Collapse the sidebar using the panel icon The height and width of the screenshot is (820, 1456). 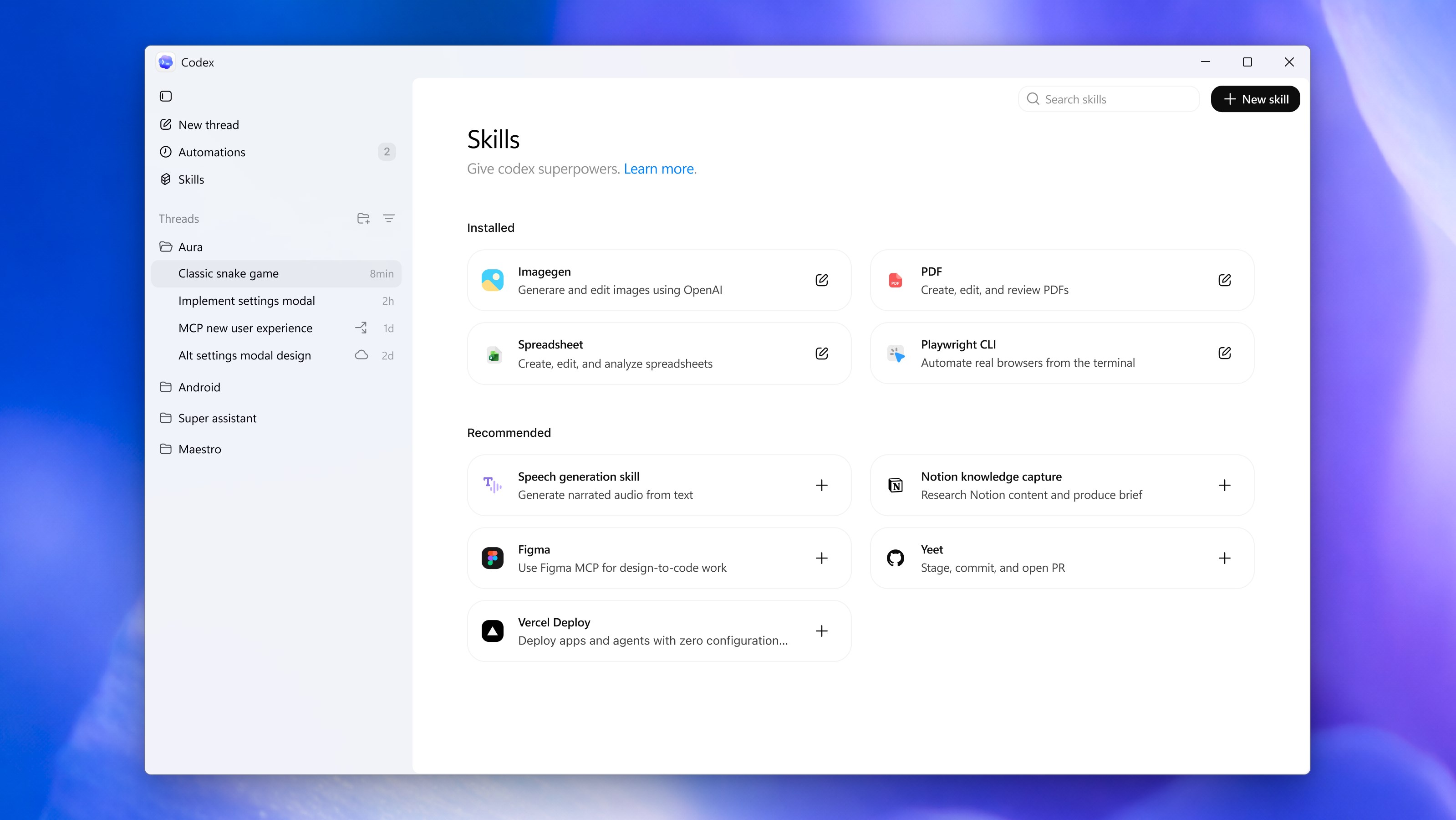(165, 96)
